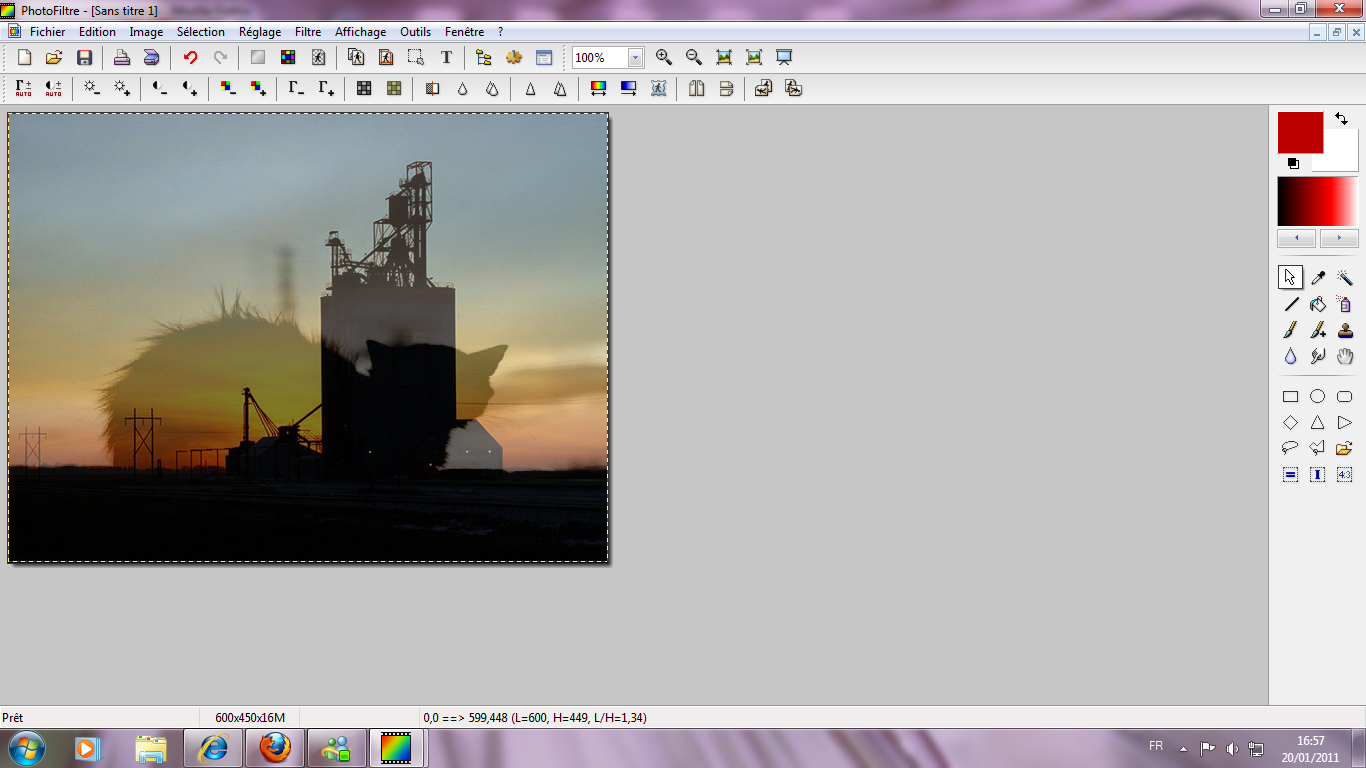
Task: Click the scanner import icon
Action: [152, 58]
